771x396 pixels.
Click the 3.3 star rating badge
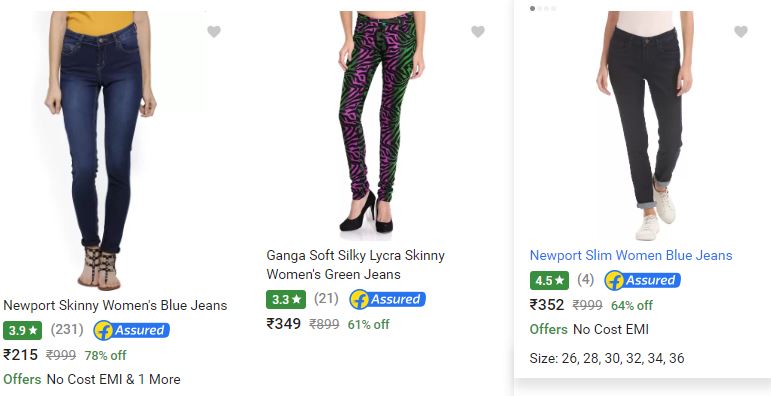tap(286, 299)
